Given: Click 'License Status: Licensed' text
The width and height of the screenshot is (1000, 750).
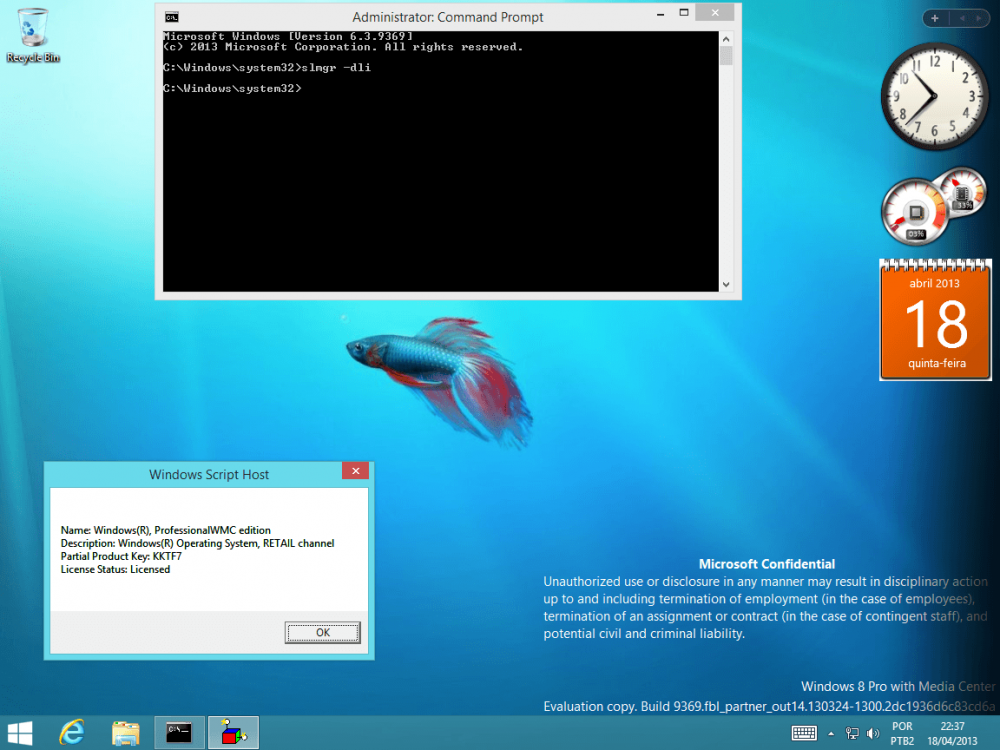Looking at the screenshot, I should coord(115,570).
